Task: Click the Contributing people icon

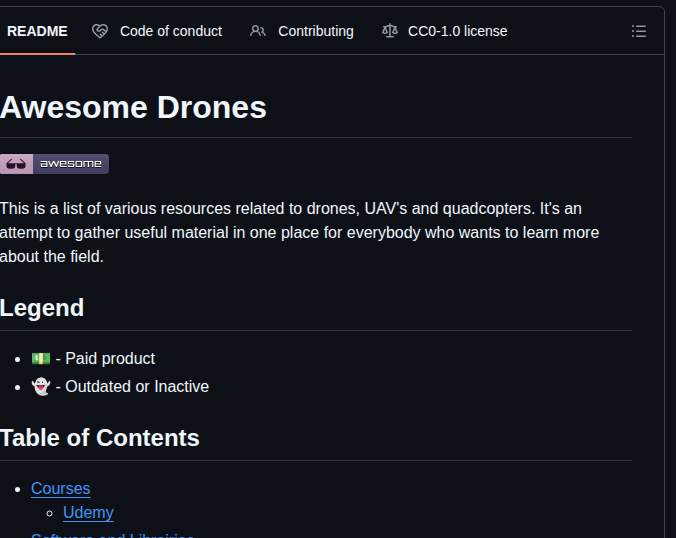Action: point(258,31)
